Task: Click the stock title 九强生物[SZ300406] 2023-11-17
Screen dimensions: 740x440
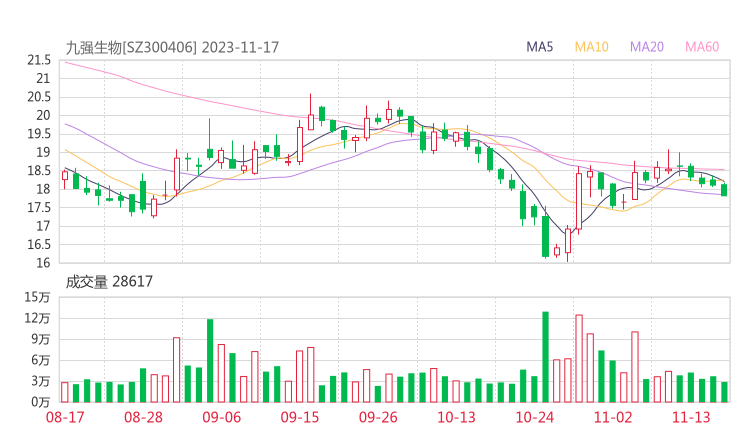Action: point(172,47)
